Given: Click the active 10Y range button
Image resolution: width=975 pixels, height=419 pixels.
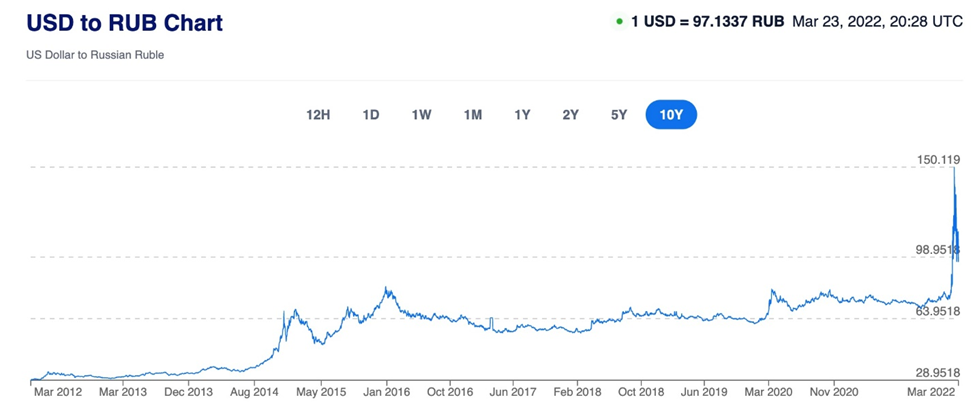Looking at the screenshot, I should click(x=671, y=115).
